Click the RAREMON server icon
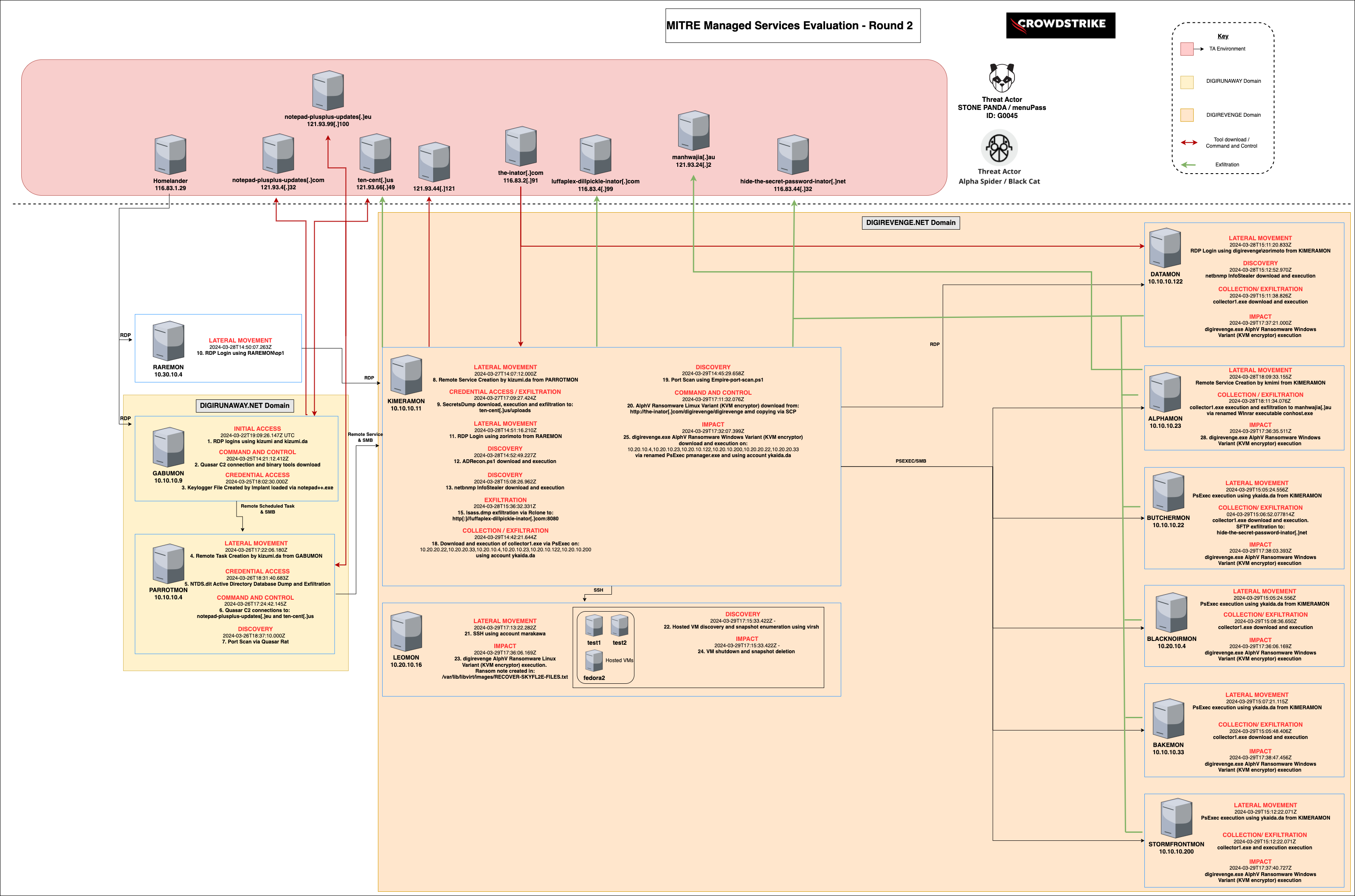Image resolution: width=1355 pixels, height=896 pixels. [168, 341]
